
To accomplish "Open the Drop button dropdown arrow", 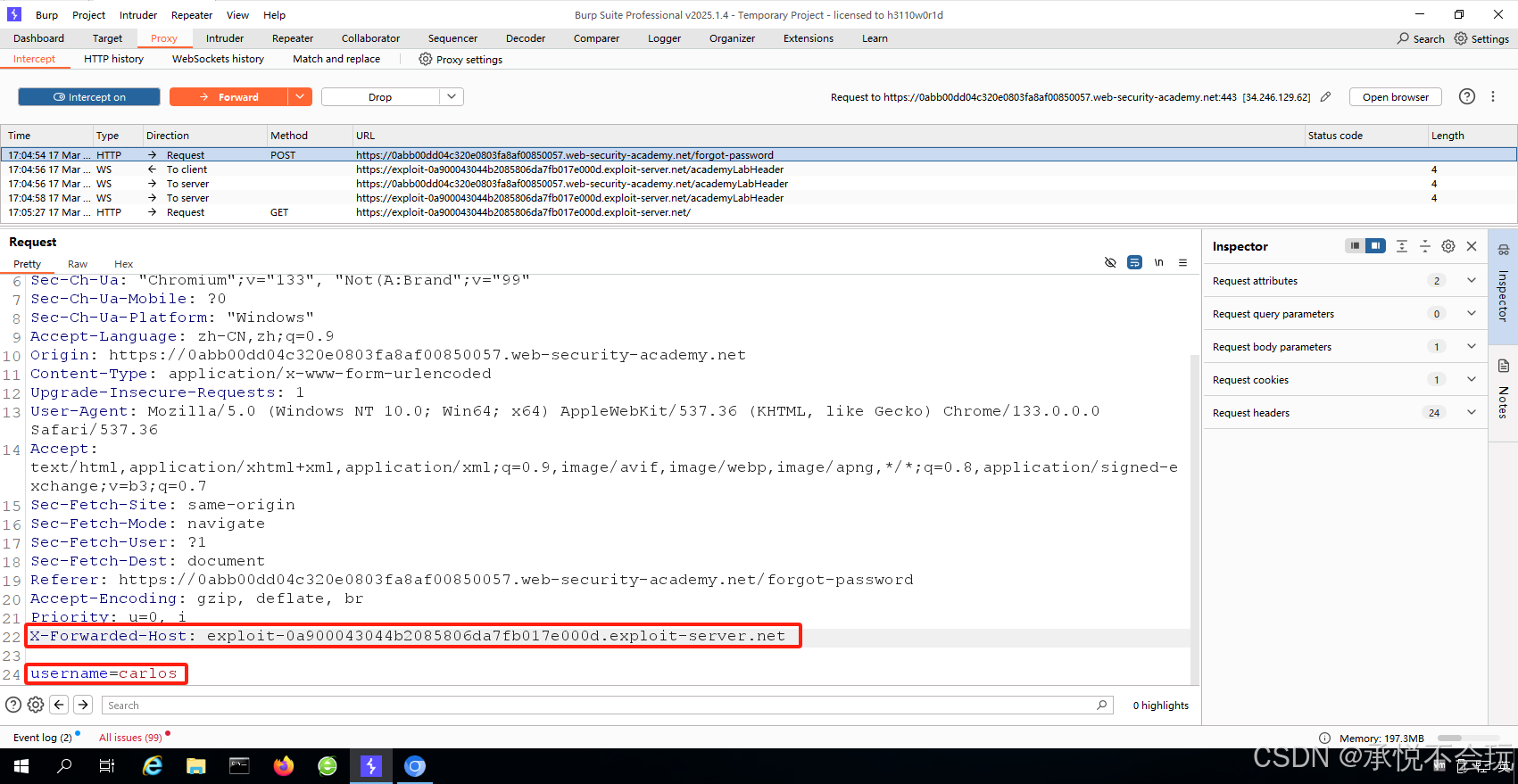I will 452,97.
